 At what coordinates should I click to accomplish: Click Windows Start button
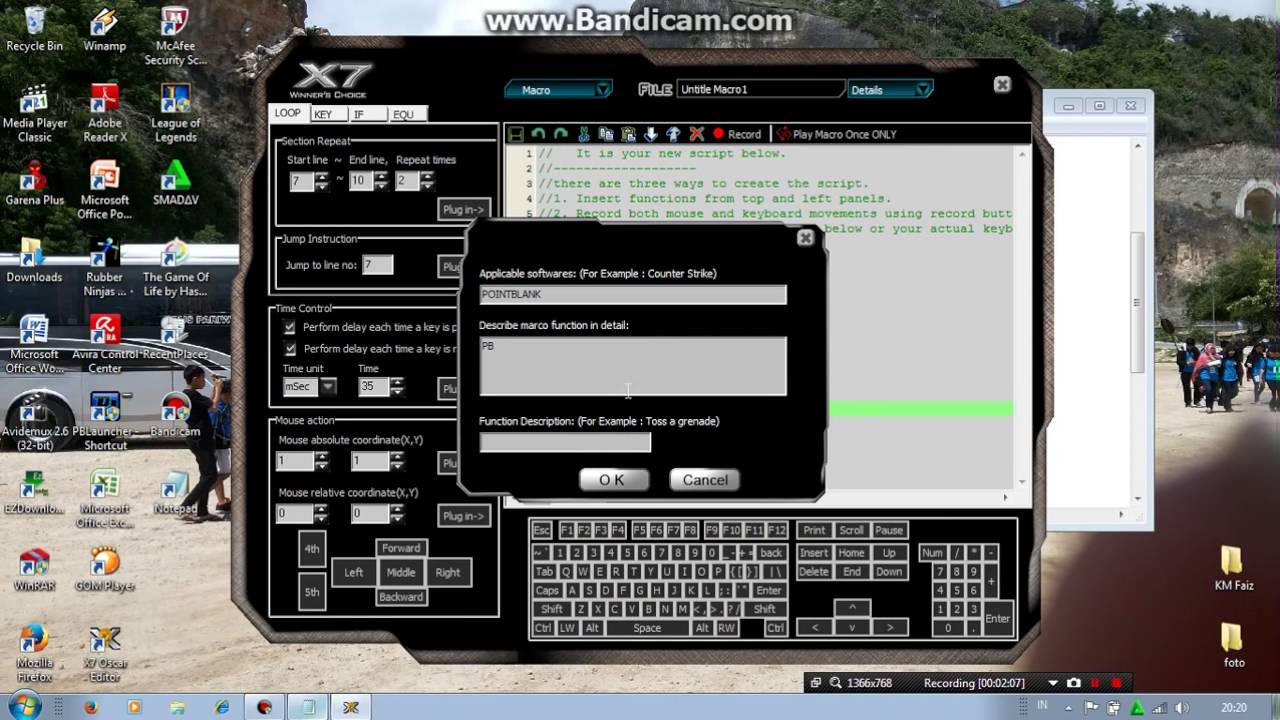[x=24, y=706]
